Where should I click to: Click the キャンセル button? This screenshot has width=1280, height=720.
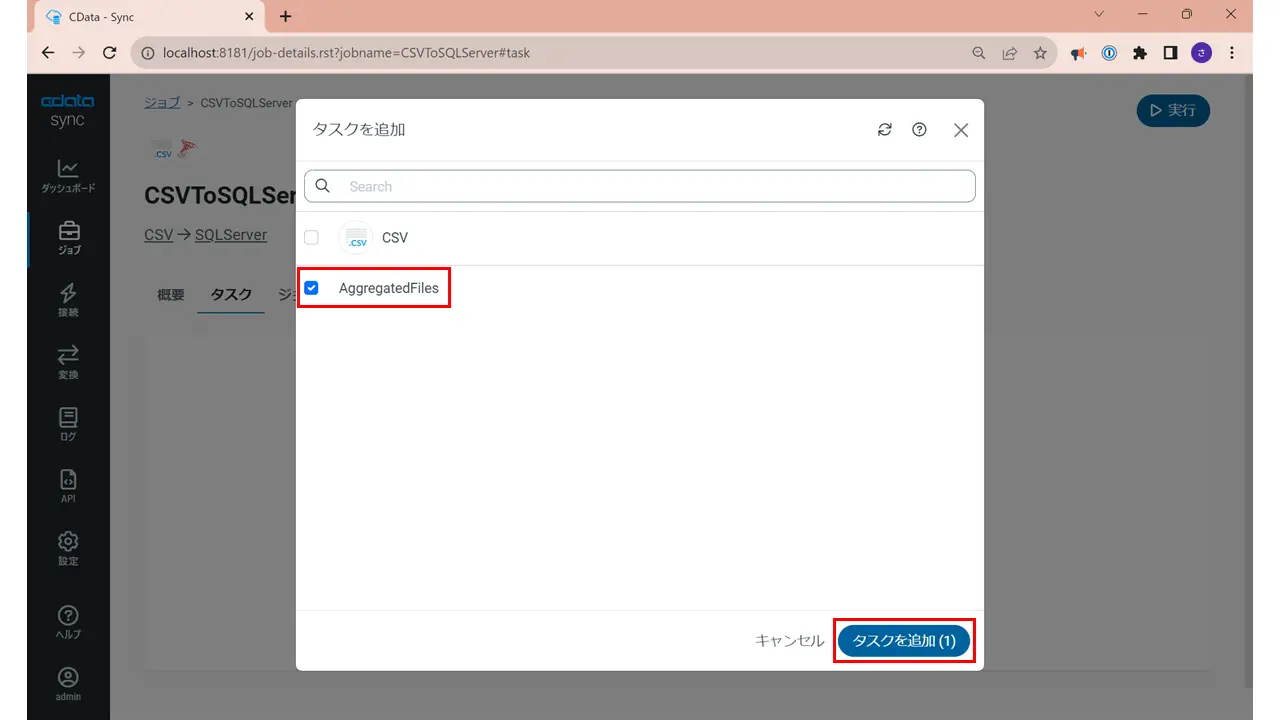tap(790, 641)
